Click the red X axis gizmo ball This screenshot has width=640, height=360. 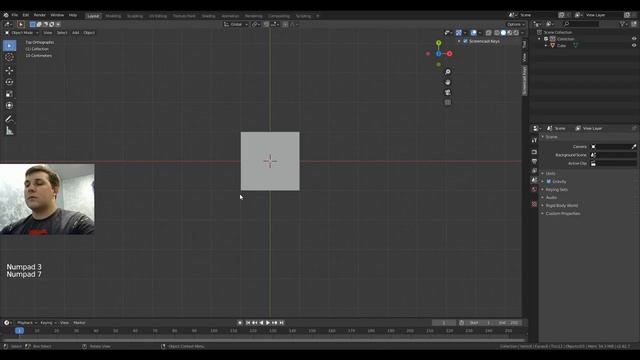coord(449,53)
